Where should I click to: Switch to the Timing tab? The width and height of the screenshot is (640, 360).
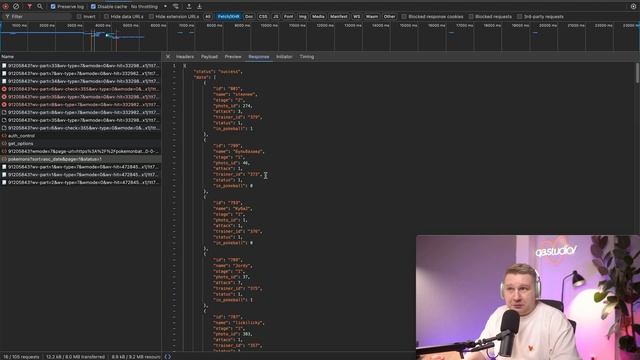[307, 57]
